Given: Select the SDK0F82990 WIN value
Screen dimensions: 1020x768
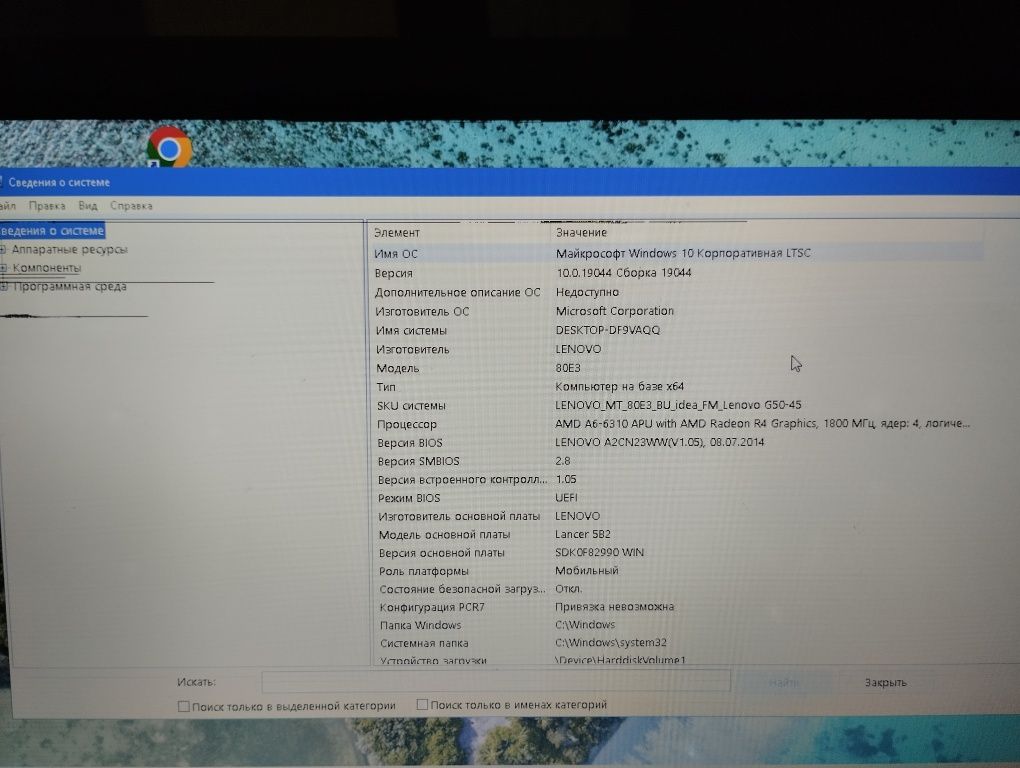Looking at the screenshot, I should 599,552.
